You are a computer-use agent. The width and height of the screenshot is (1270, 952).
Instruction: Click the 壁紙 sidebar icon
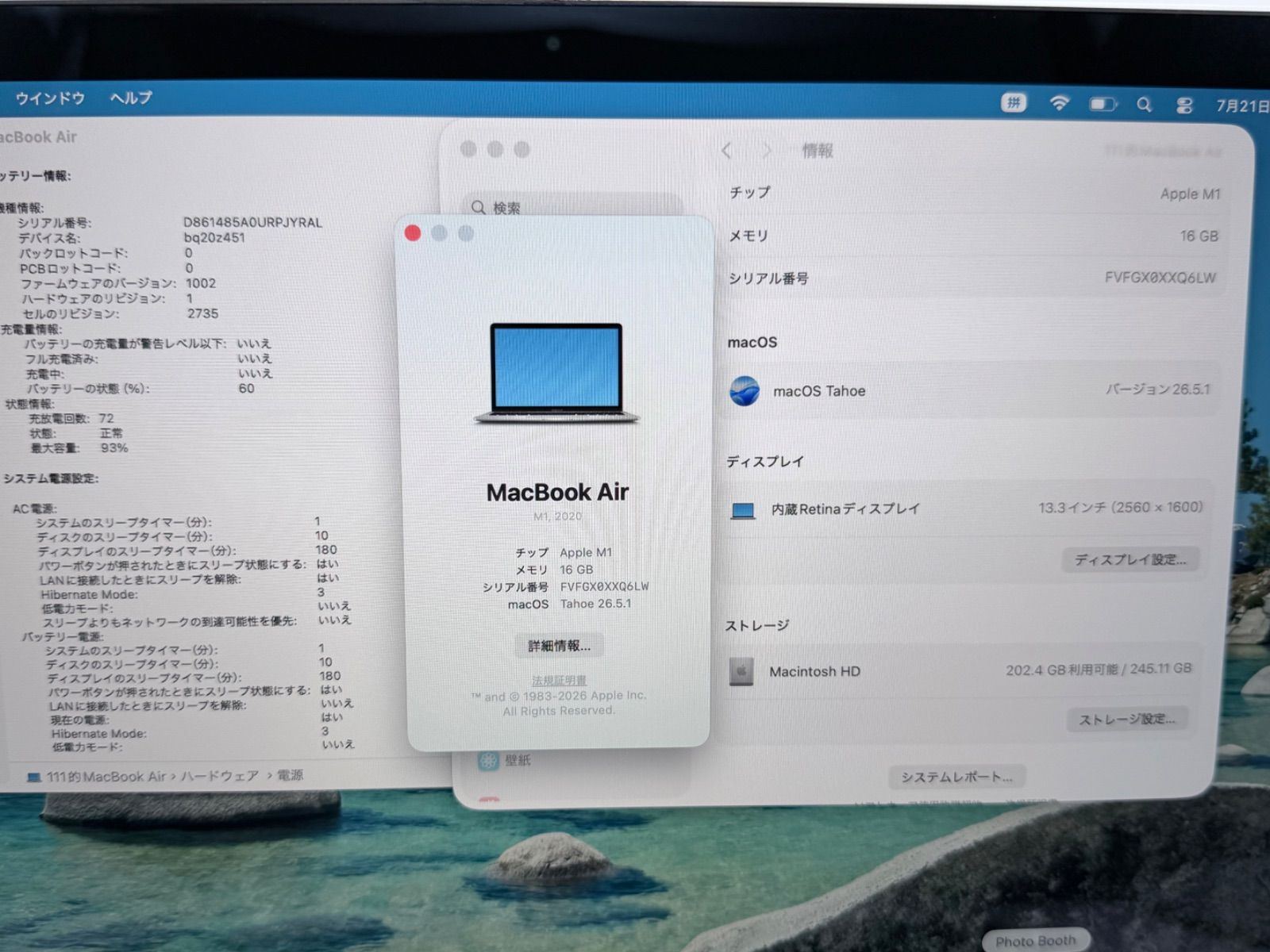(488, 761)
